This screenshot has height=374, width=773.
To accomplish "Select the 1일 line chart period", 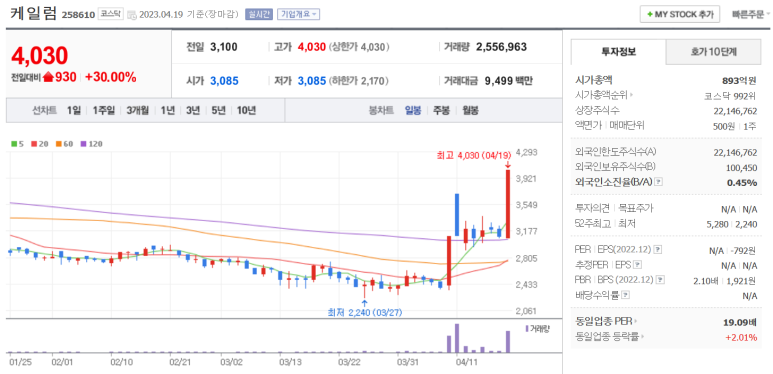I will 74,110.
